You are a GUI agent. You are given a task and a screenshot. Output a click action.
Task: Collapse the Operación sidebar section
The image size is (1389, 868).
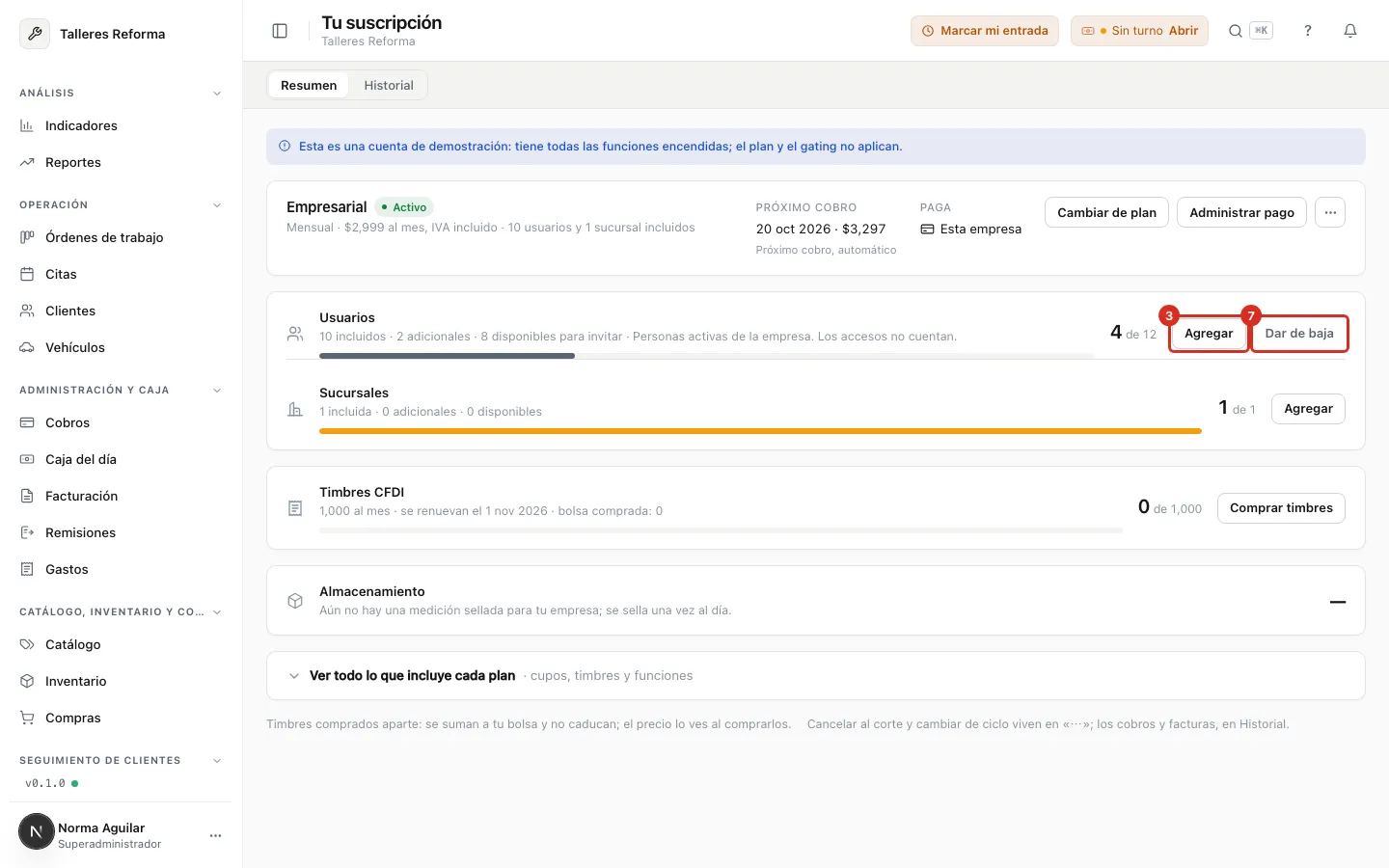tap(217, 205)
